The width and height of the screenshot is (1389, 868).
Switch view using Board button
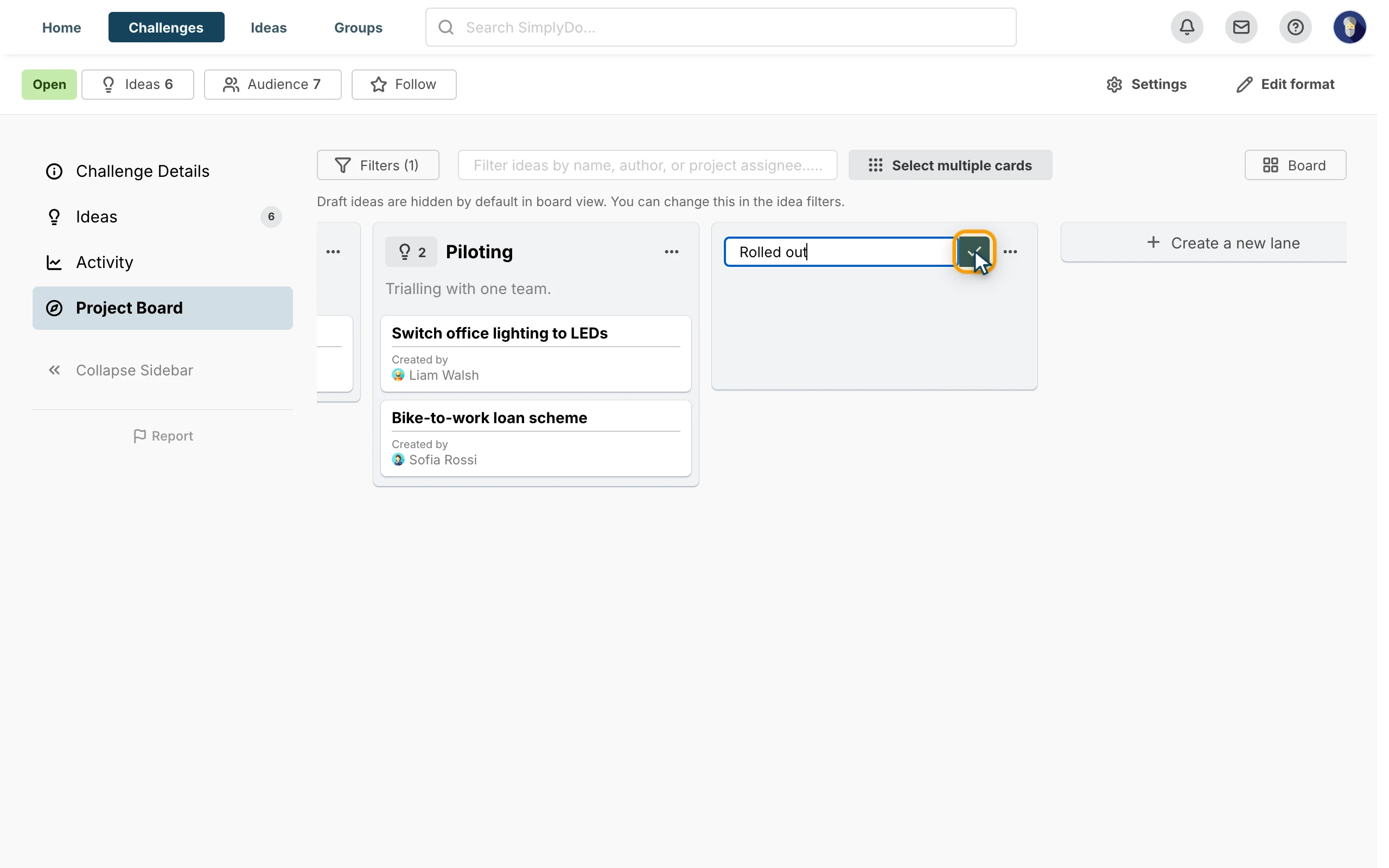1295,165
